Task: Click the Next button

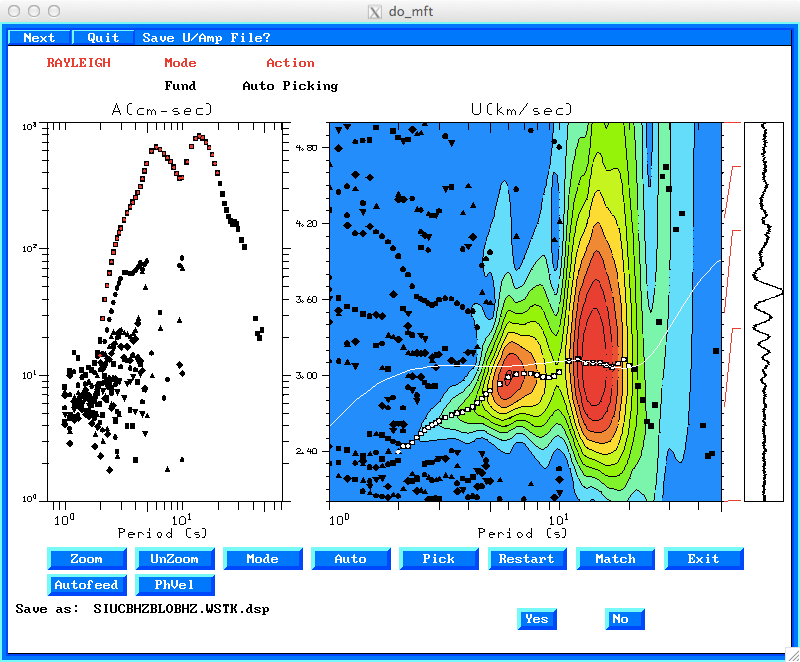Action: pyautogui.click(x=39, y=38)
